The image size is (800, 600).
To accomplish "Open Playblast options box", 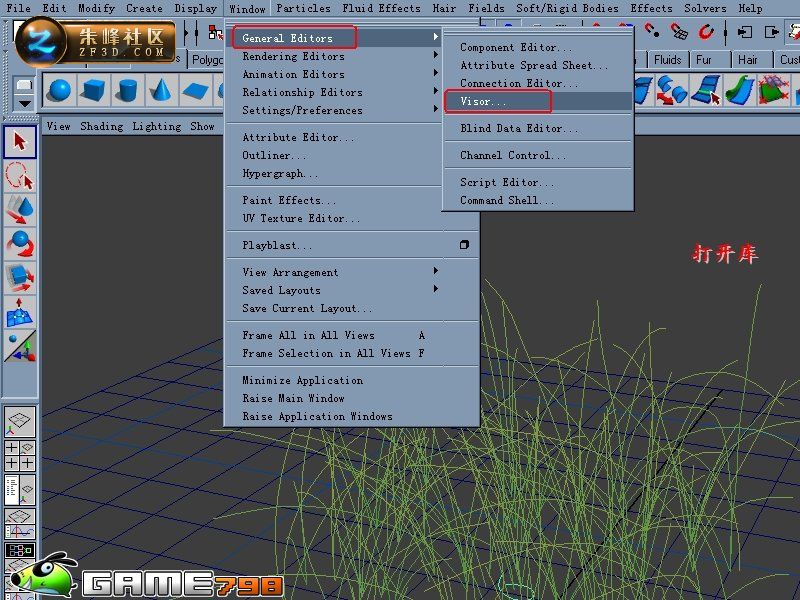I will tap(464, 245).
